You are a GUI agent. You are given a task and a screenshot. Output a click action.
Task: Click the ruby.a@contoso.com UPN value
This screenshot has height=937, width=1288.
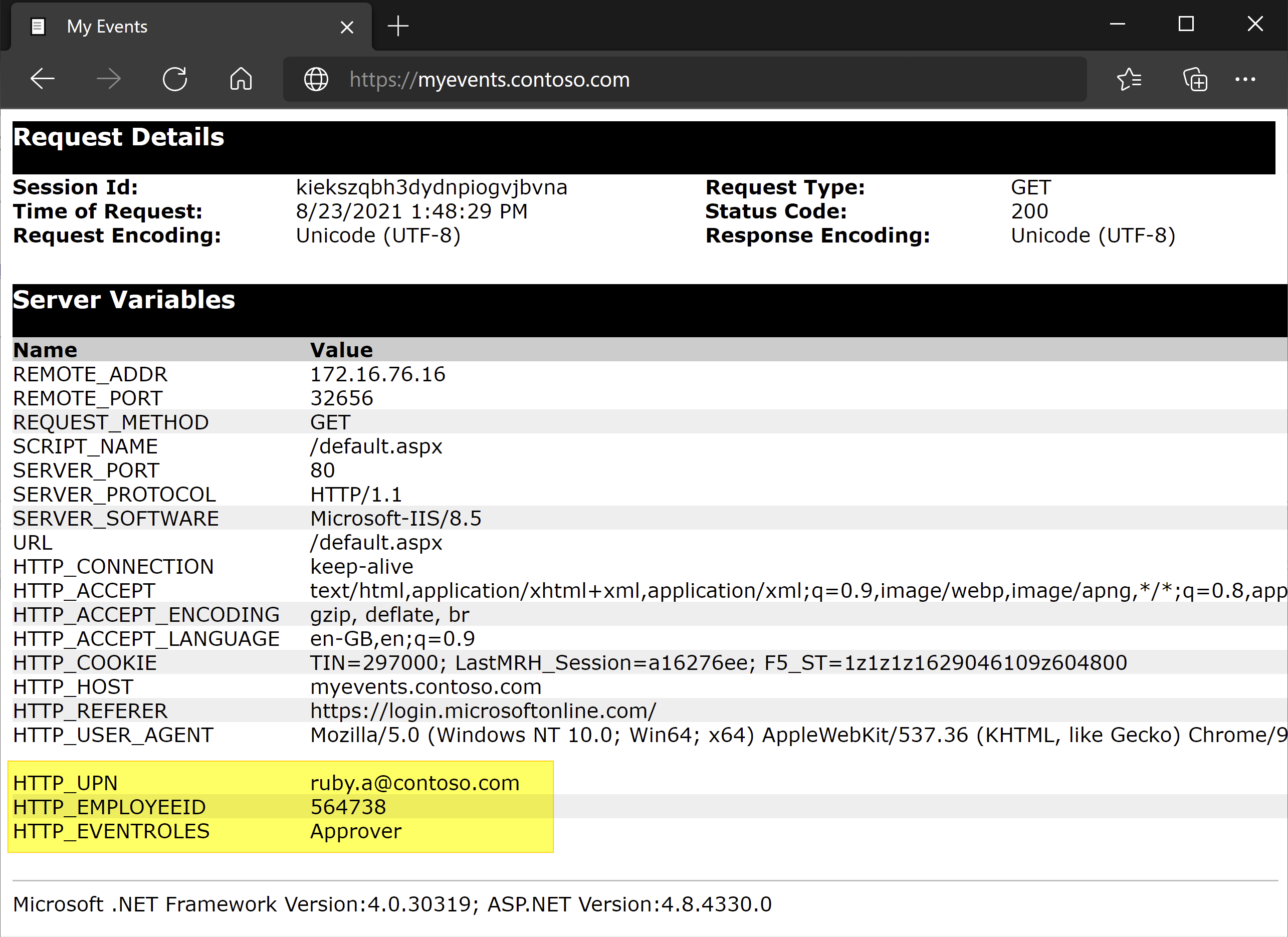click(415, 783)
